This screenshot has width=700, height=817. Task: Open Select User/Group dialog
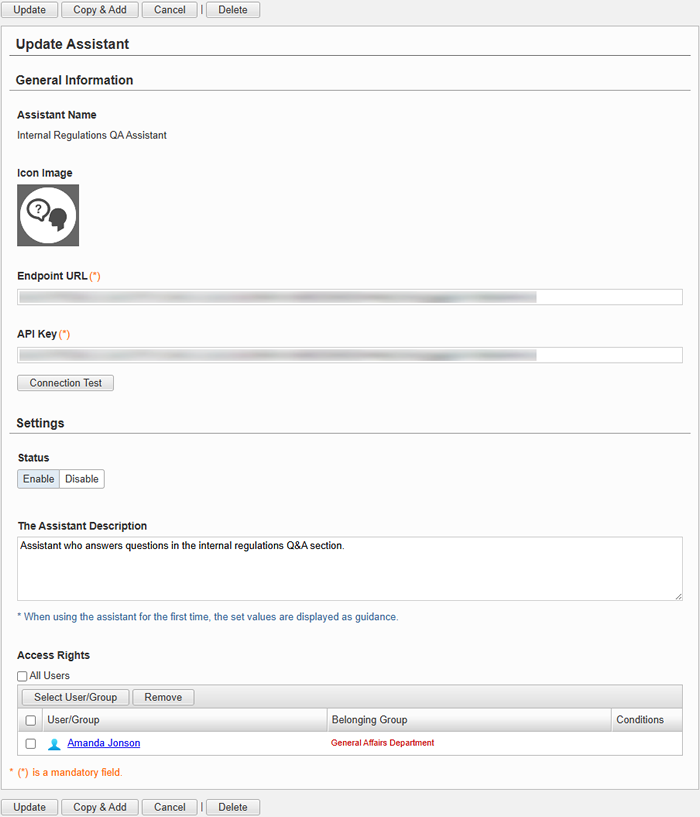point(76,697)
